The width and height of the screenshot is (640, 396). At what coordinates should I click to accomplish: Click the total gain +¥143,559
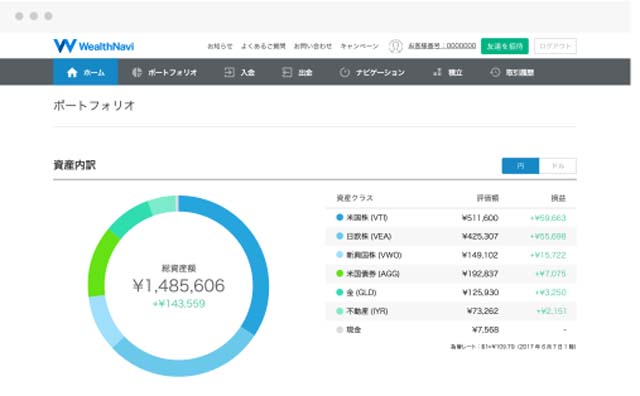[x=179, y=303]
